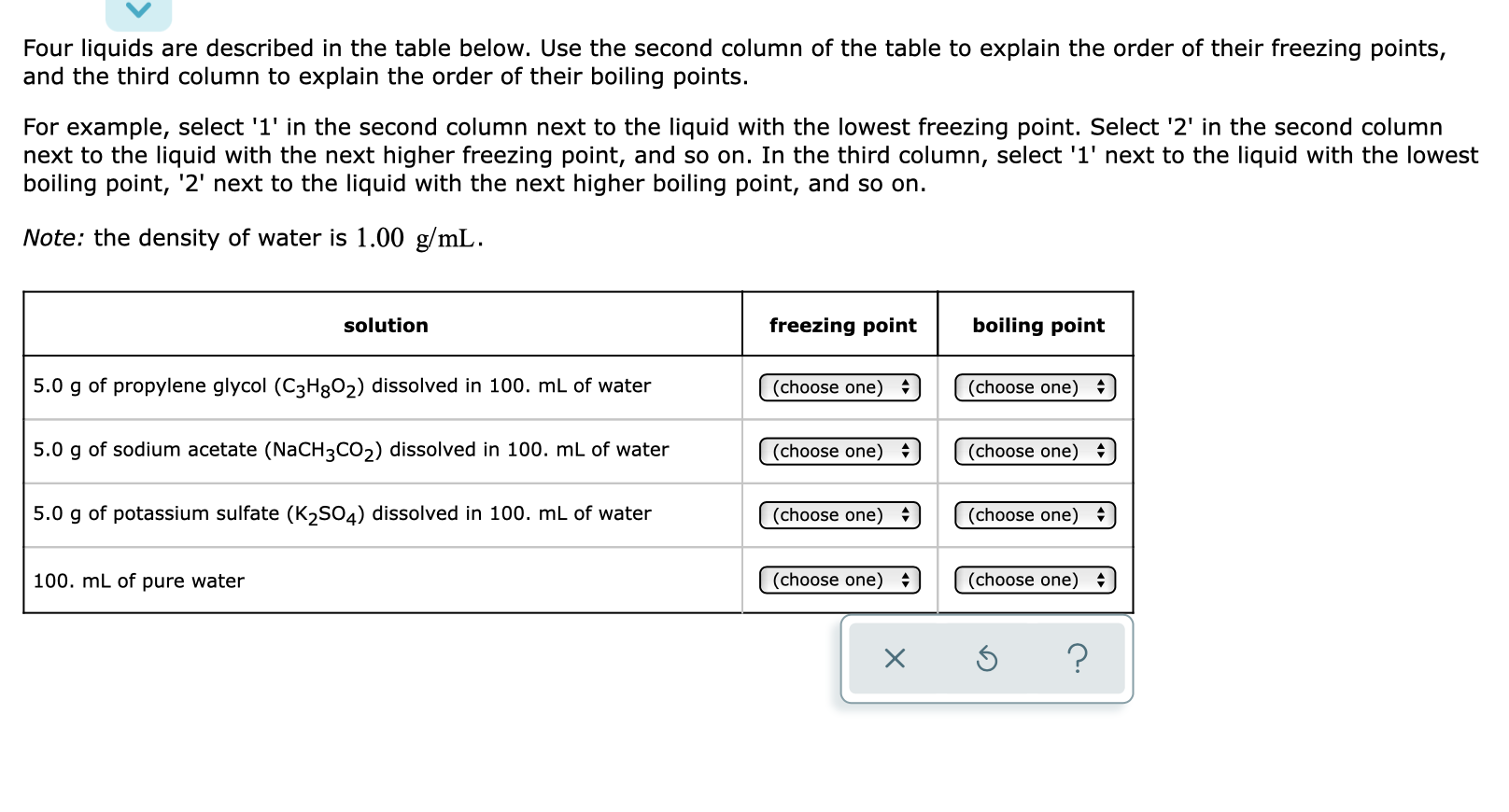1509x812 pixels.
Task: Open the boiling point dropdown for propylene glycol
Action: pyautogui.click(x=1035, y=387)
